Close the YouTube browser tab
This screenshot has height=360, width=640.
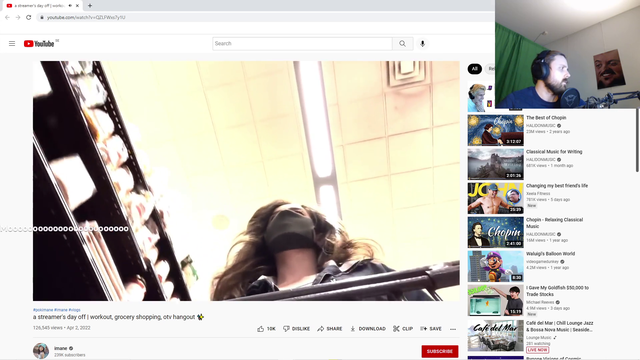[x=77, y=6]
